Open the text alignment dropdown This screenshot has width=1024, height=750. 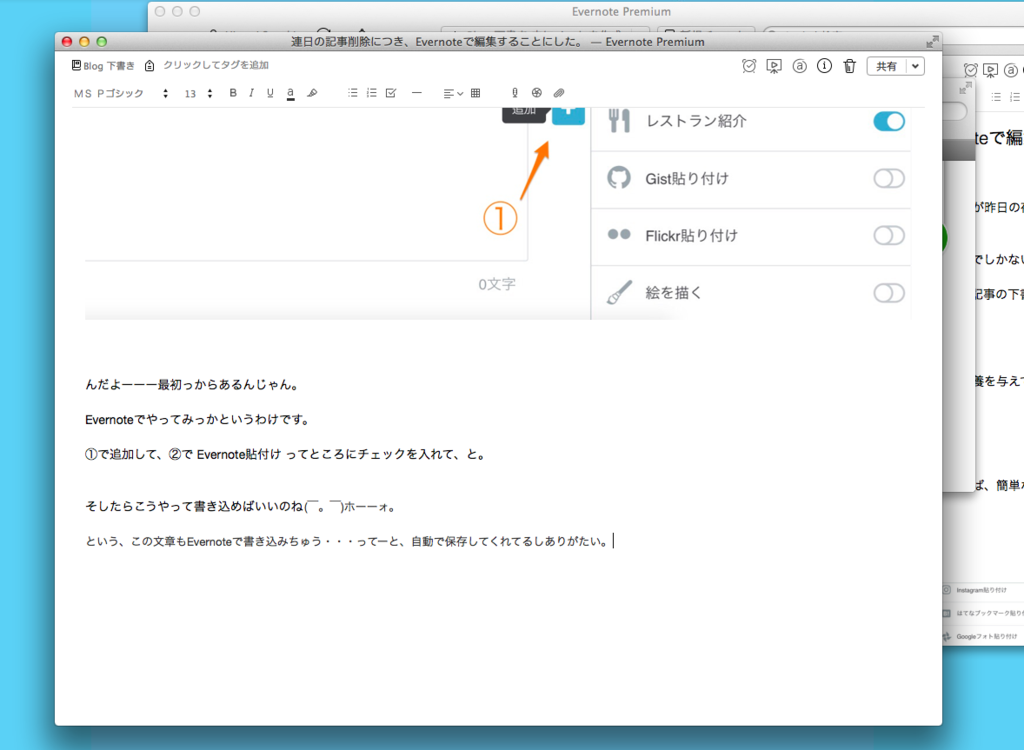[453, 93]
